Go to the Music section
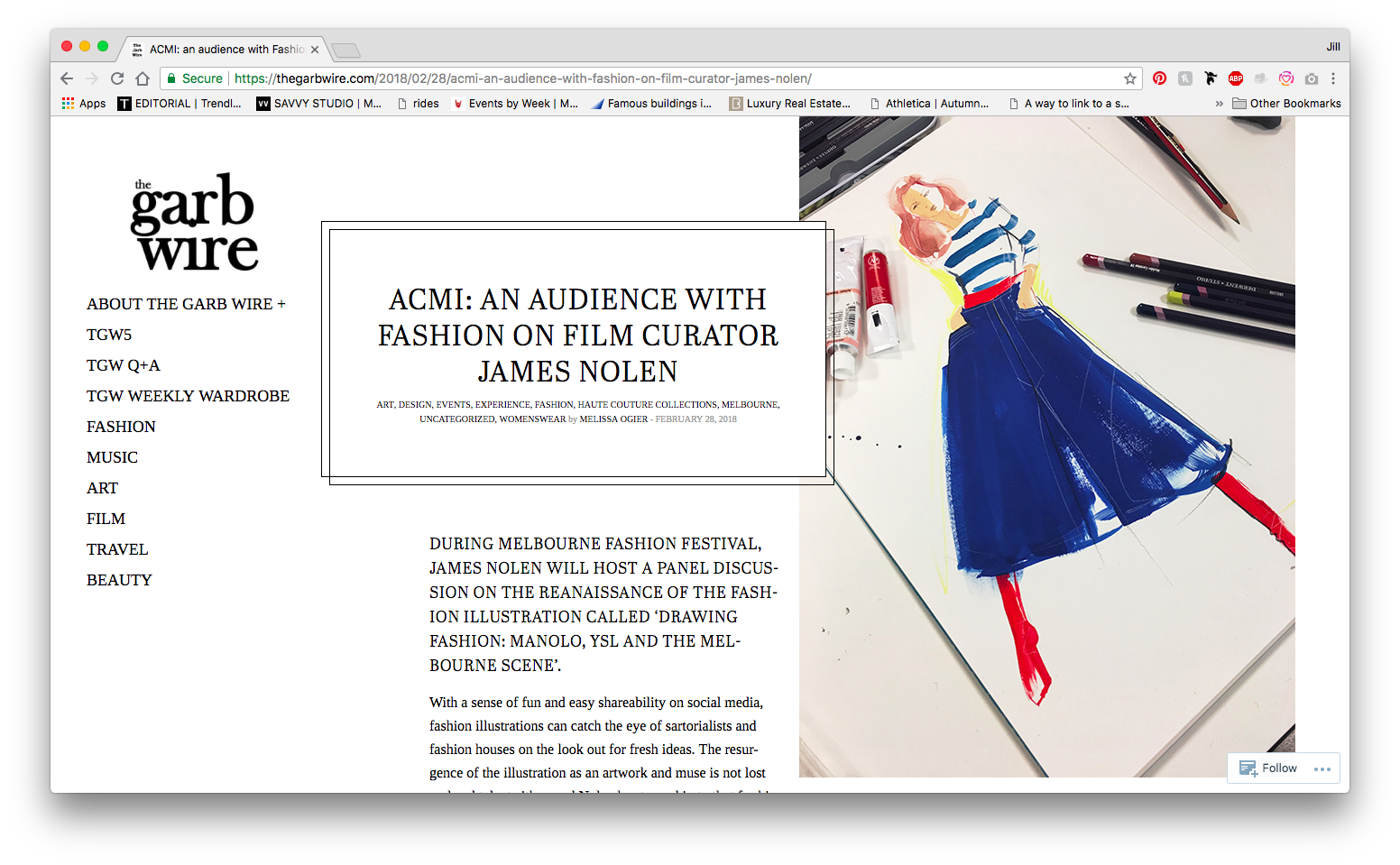 point(112,457)
